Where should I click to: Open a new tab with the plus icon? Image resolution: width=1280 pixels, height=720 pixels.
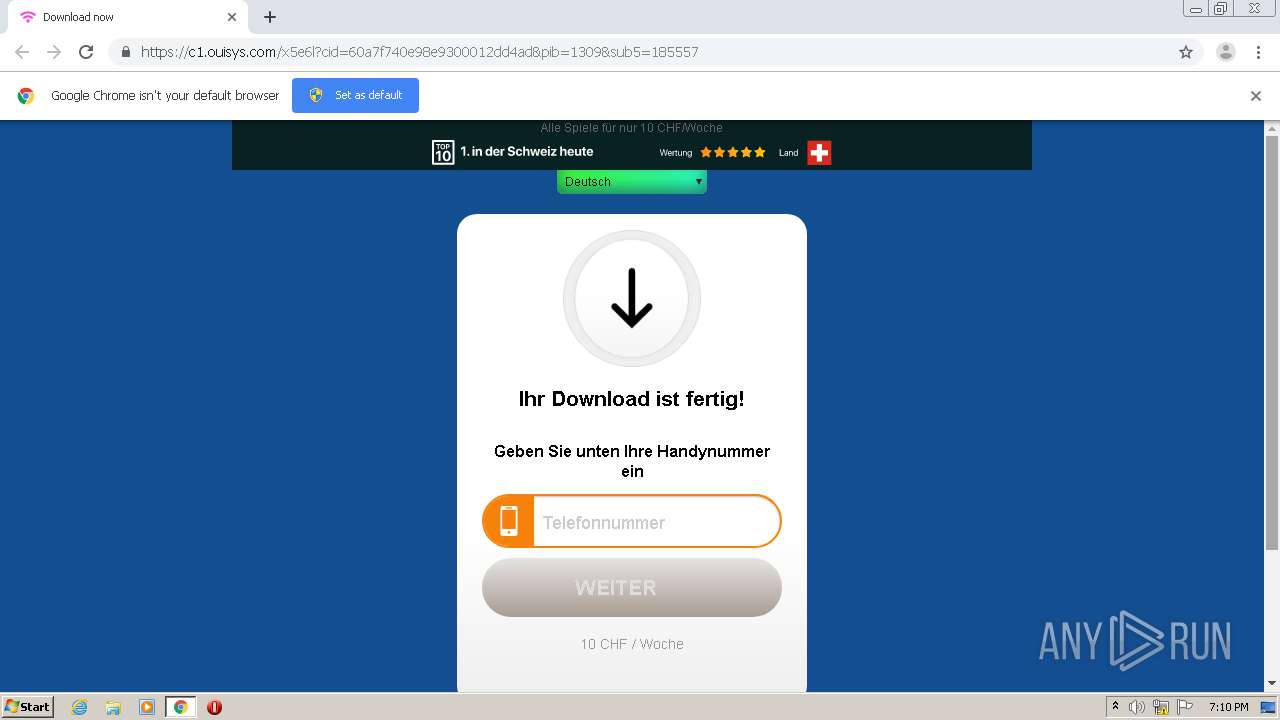270,17
